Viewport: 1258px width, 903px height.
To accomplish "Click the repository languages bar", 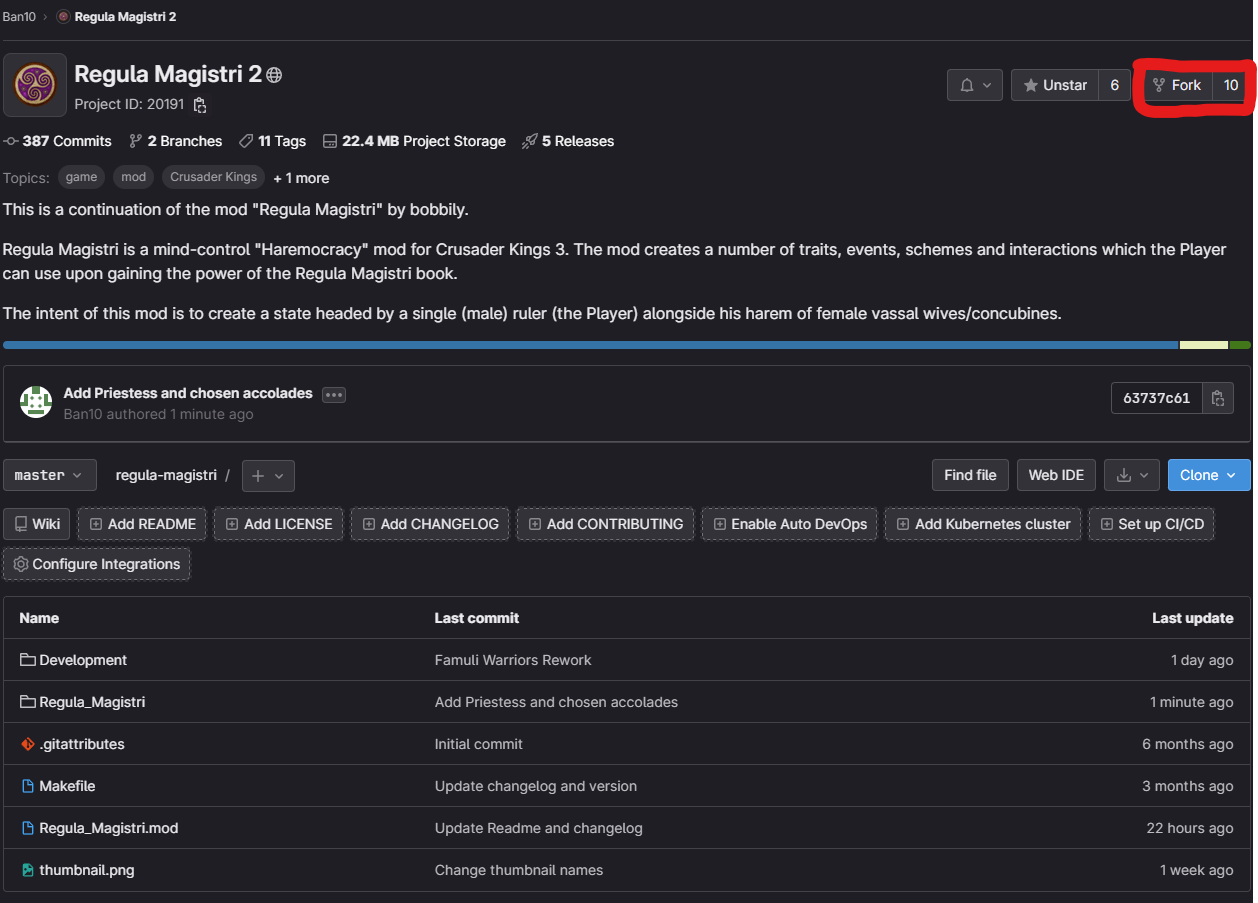I will click(x=627, y=345).
